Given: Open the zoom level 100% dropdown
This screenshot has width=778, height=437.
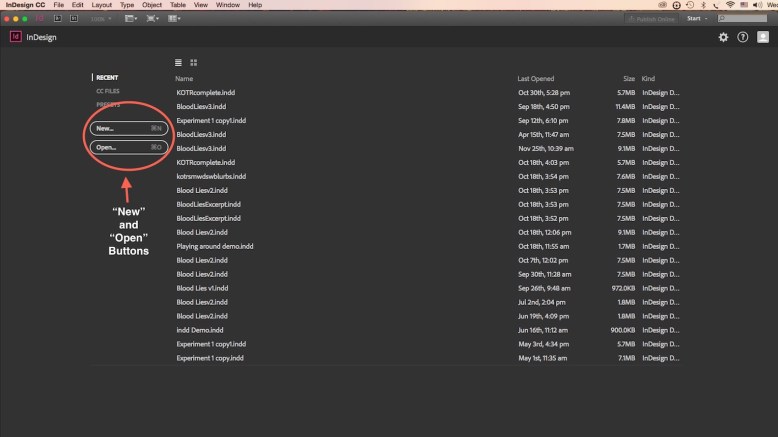Looking at the screenshot, I should tap(101, 18).
